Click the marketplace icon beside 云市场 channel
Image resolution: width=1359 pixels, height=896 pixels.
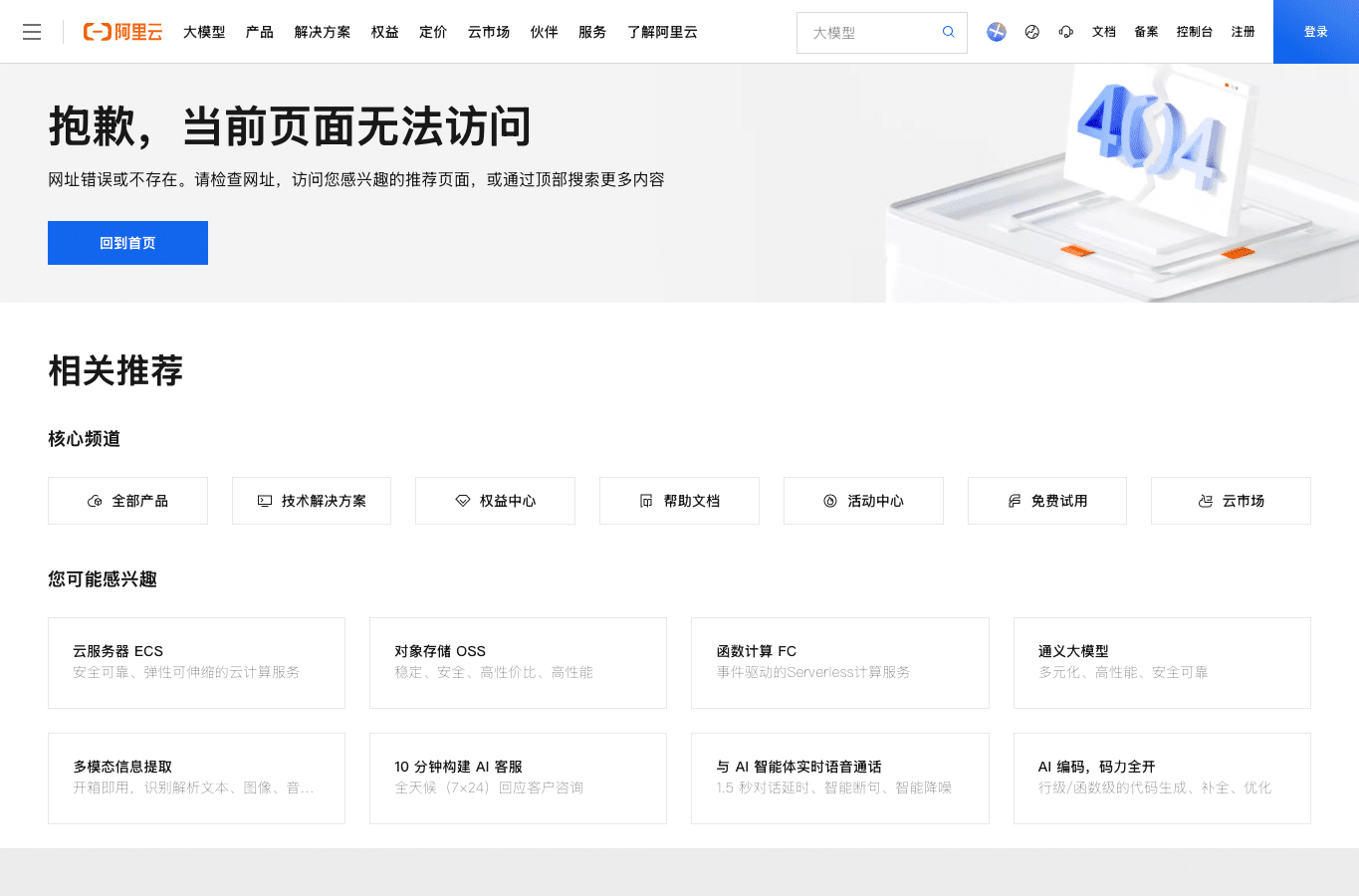[x=1206, y=501]
